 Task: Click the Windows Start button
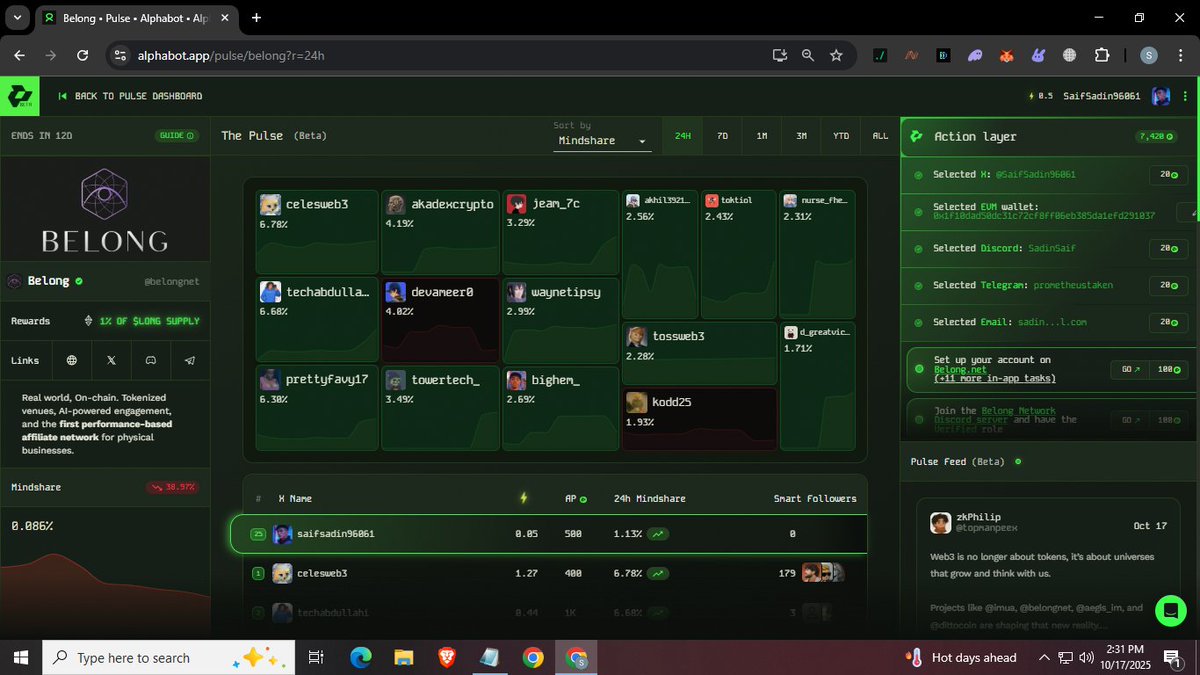point(19,657)
